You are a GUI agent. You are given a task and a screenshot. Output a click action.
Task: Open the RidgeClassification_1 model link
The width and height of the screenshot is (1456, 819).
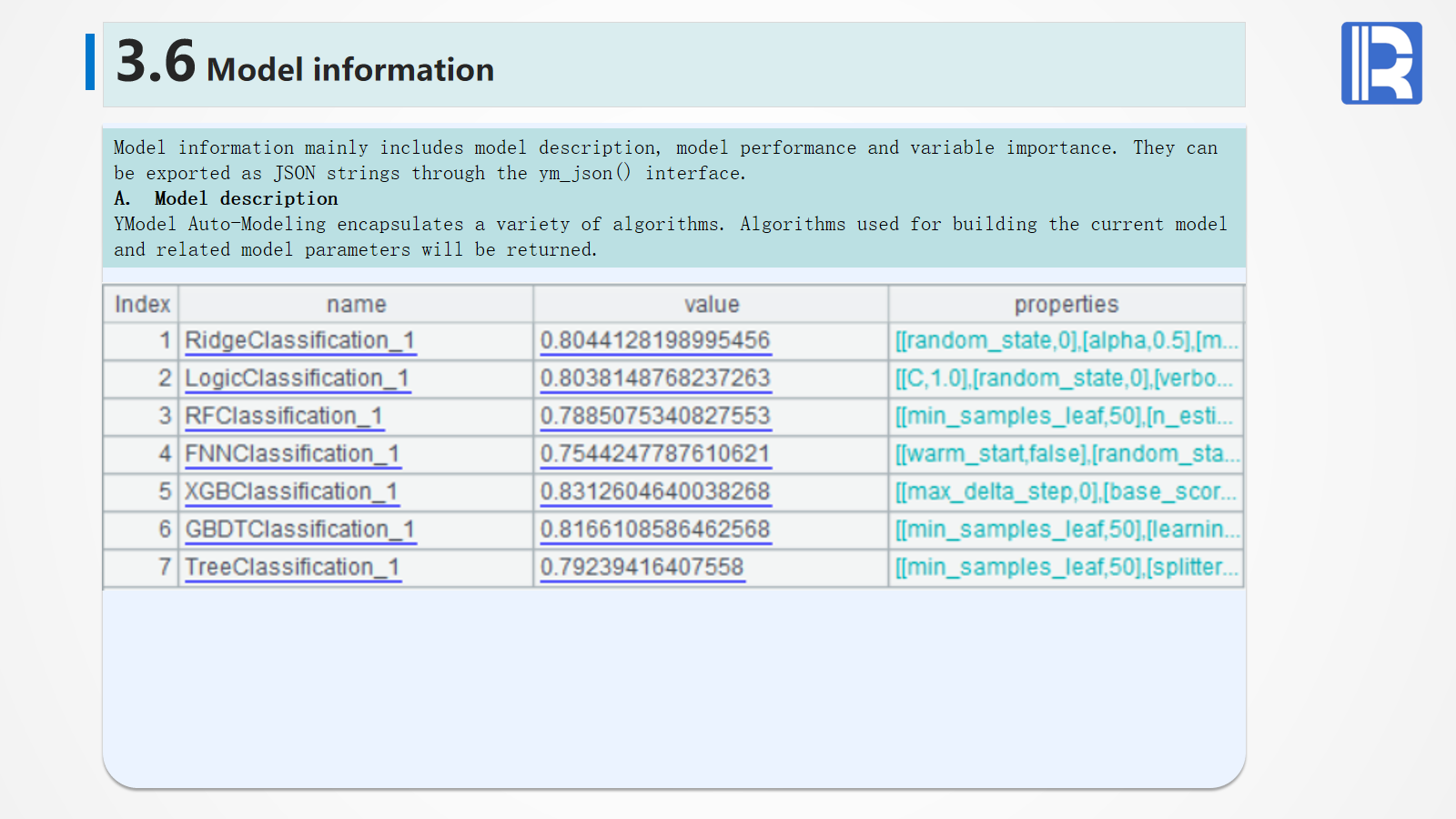pyautogui.click(x=299, y=340)
